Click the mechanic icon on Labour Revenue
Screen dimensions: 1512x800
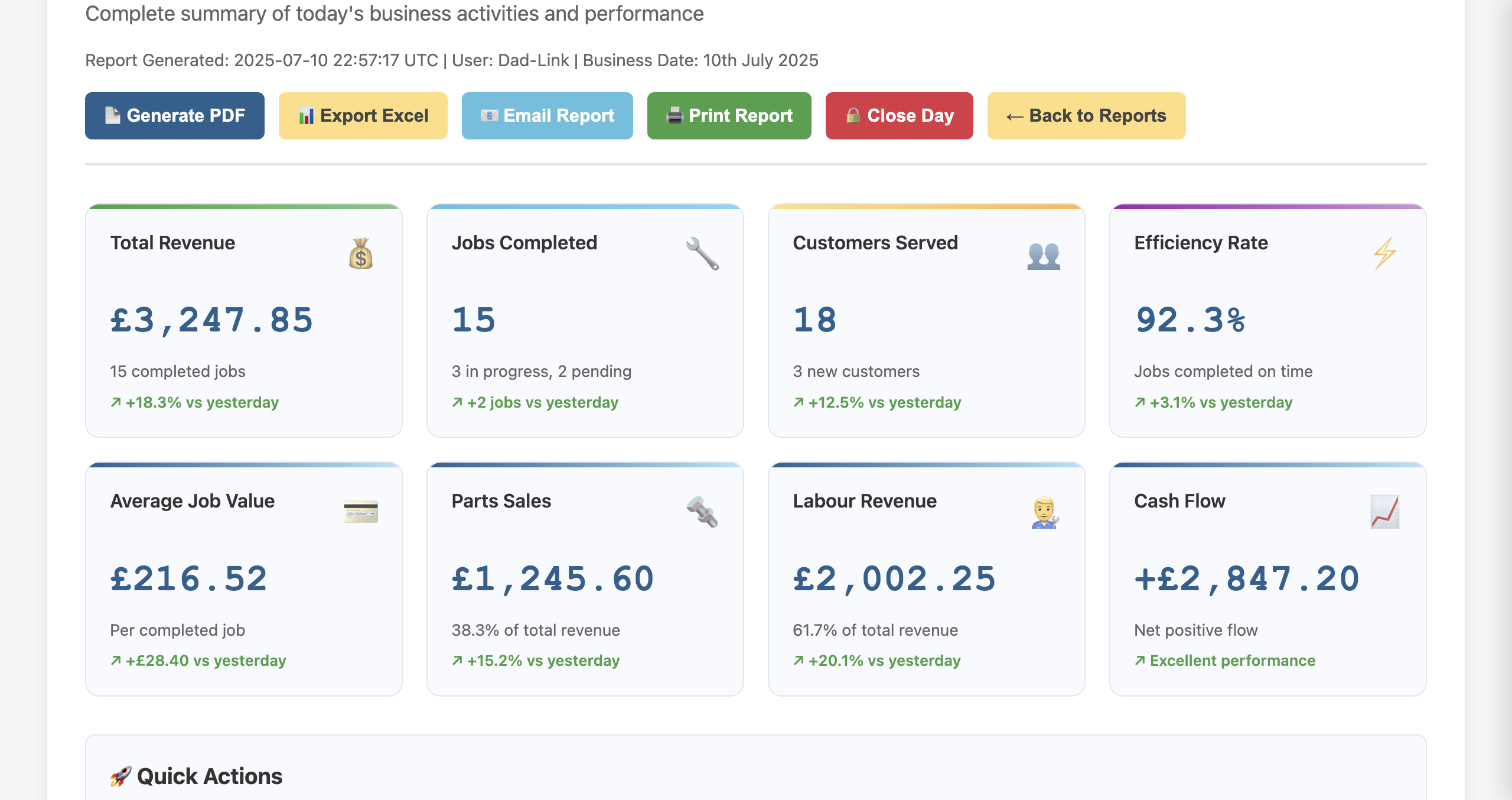pos(1044,512)
